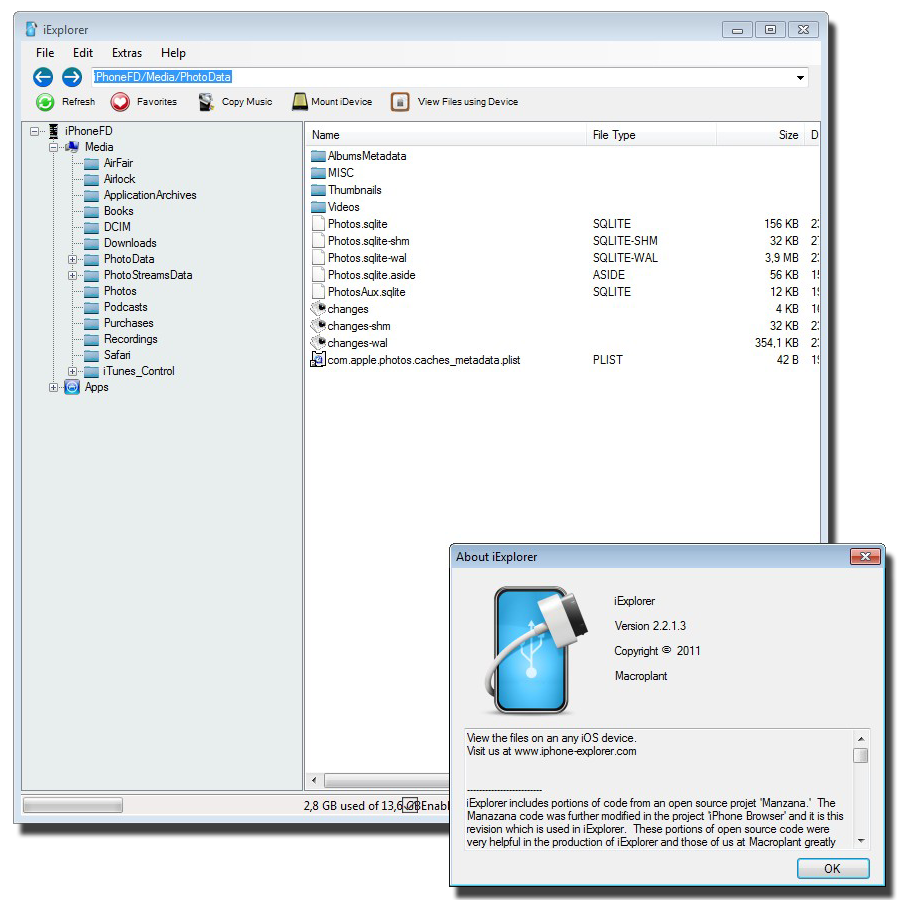Open the address path dropdown arrow

coord(800,78)
